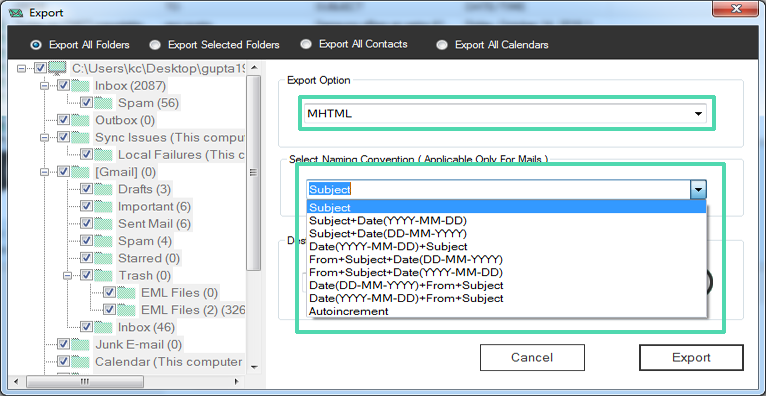Click the tree horizontal scroll right arrow
Screen dimensions: 766x396
click(236, 381)
